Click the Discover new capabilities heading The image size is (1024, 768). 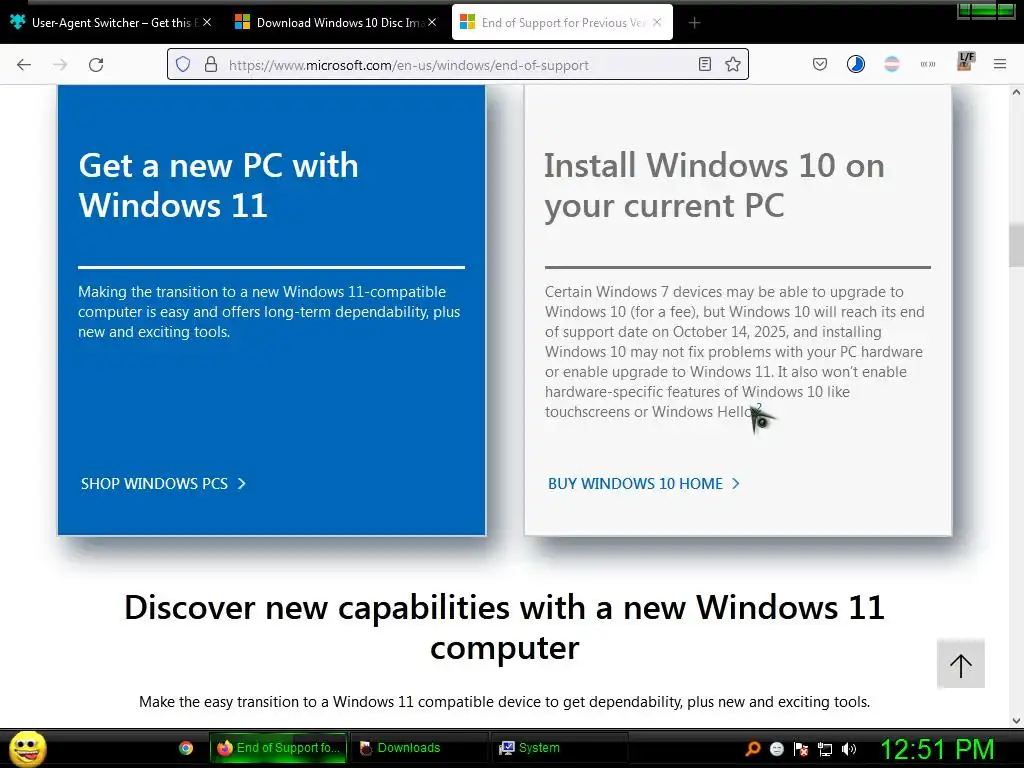pyautogui.click(x=504, y=627)
